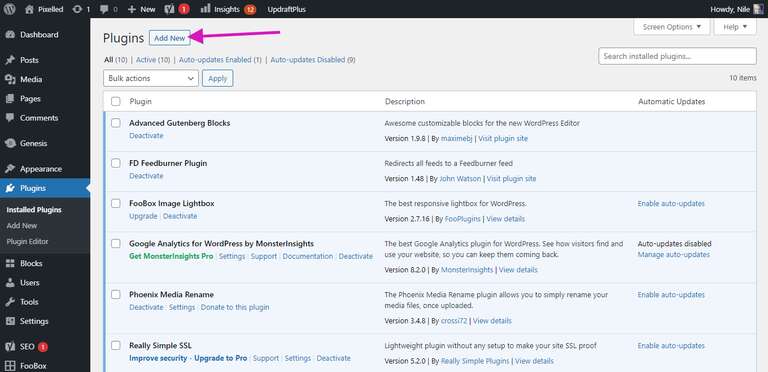Open MonsterInsights Documentation link
The width and height of the screenshot is (768, 372).
pos(308,256)
